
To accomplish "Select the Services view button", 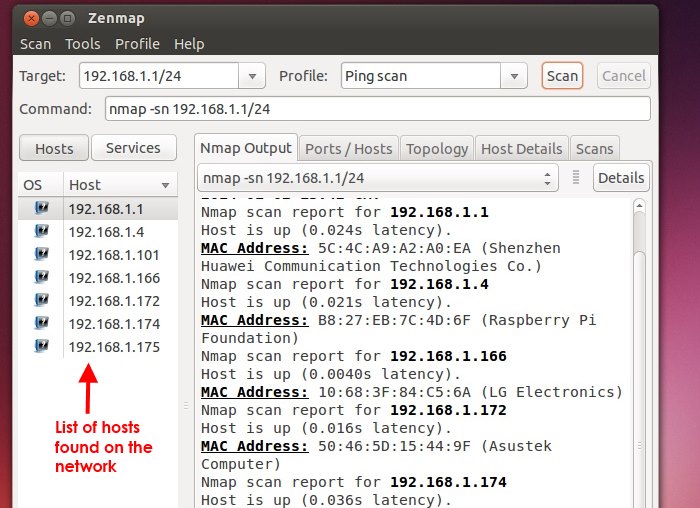I will pyautogui.click(x=133, y=148).
